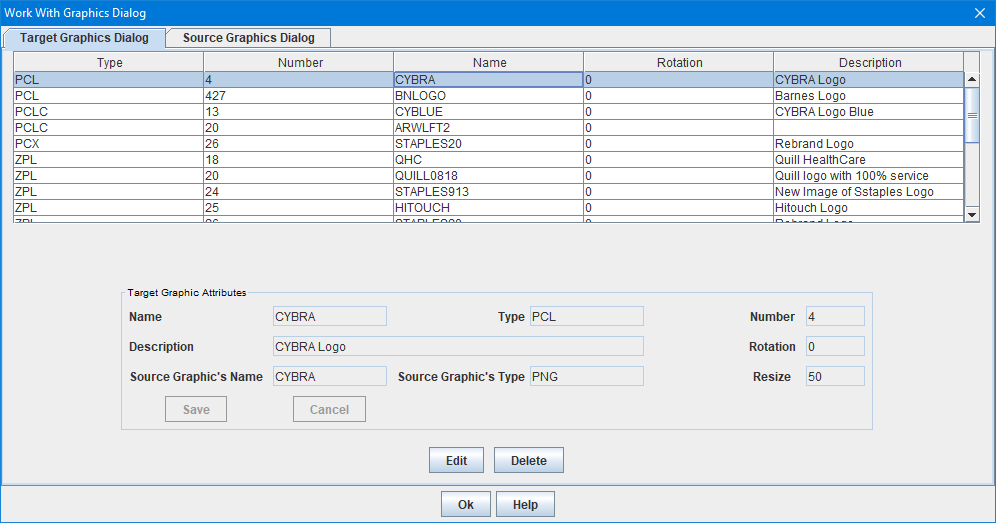
Task: Sort by the Type column header
Action: coord(109,62)
